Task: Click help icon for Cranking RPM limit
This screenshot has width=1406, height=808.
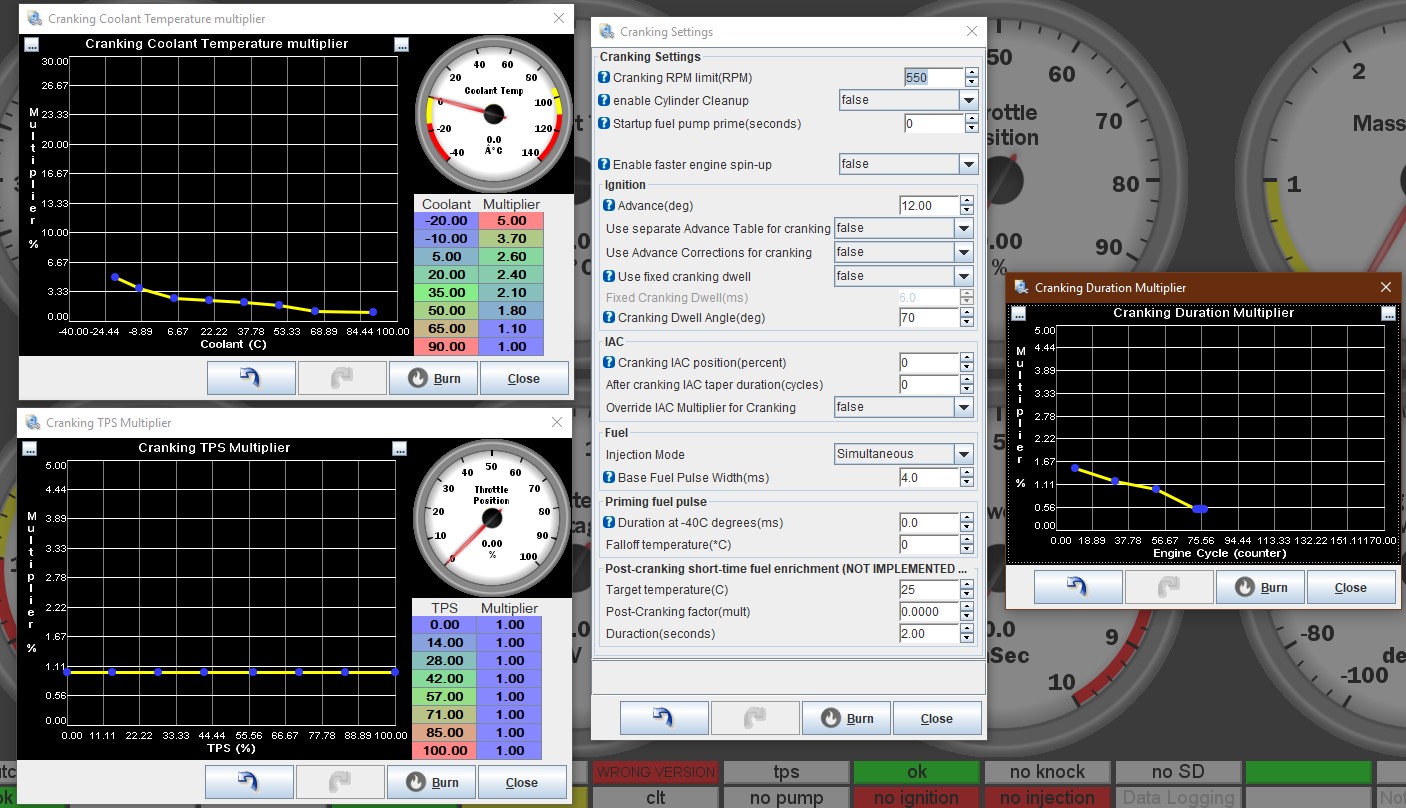Action: click(x=604, y=78)
